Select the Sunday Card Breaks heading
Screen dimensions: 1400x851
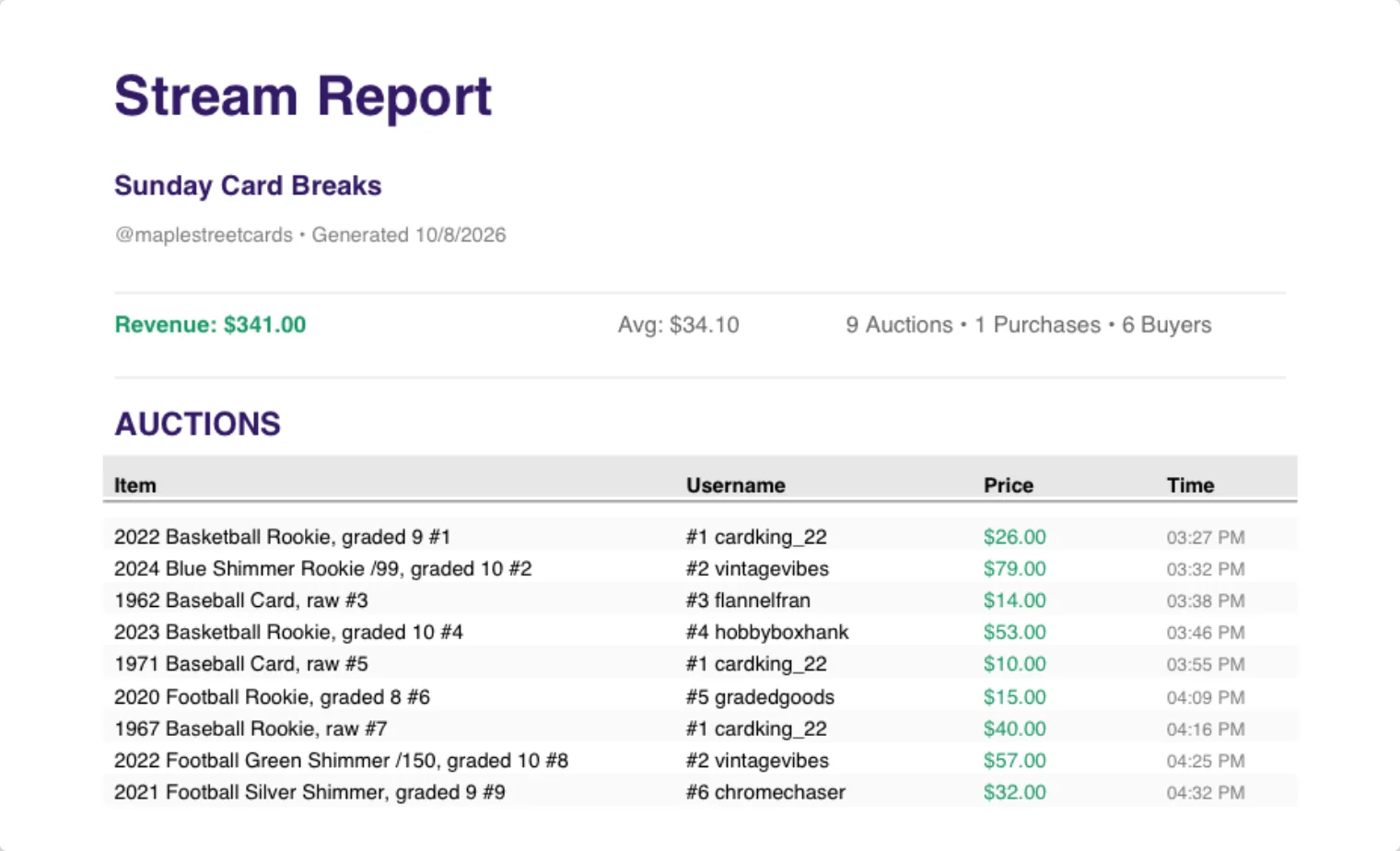click(x=248, y=186)
